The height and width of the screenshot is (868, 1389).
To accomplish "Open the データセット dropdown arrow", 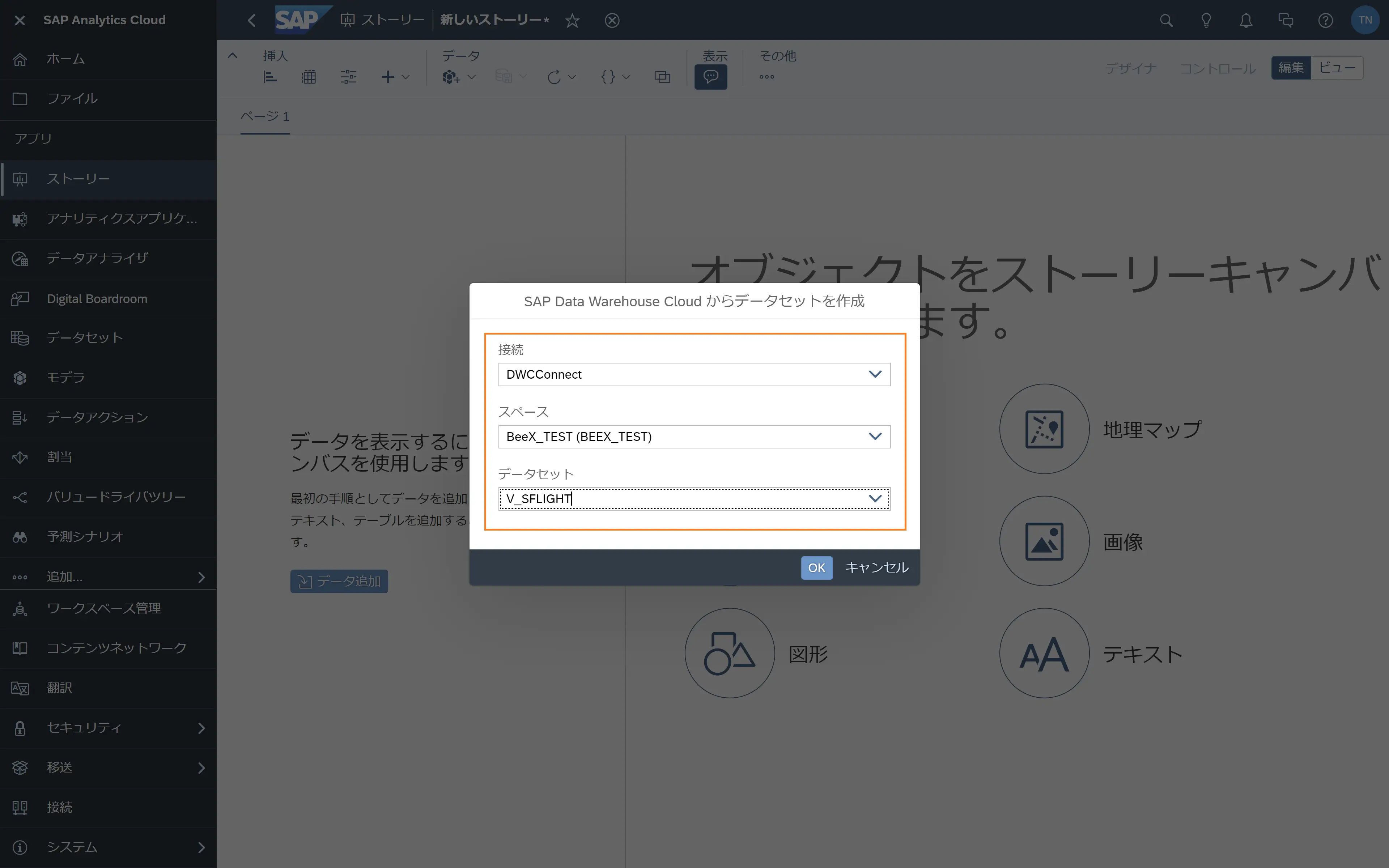I will click(875, 499).
